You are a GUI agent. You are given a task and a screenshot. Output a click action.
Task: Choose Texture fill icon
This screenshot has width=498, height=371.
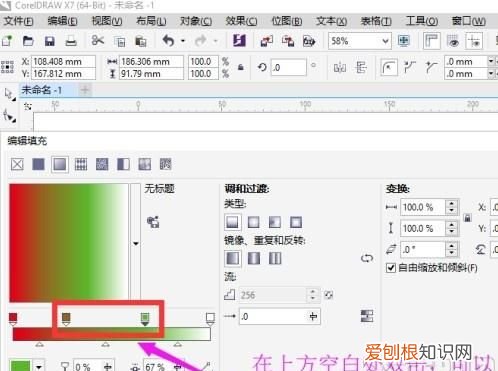(144, 164)
